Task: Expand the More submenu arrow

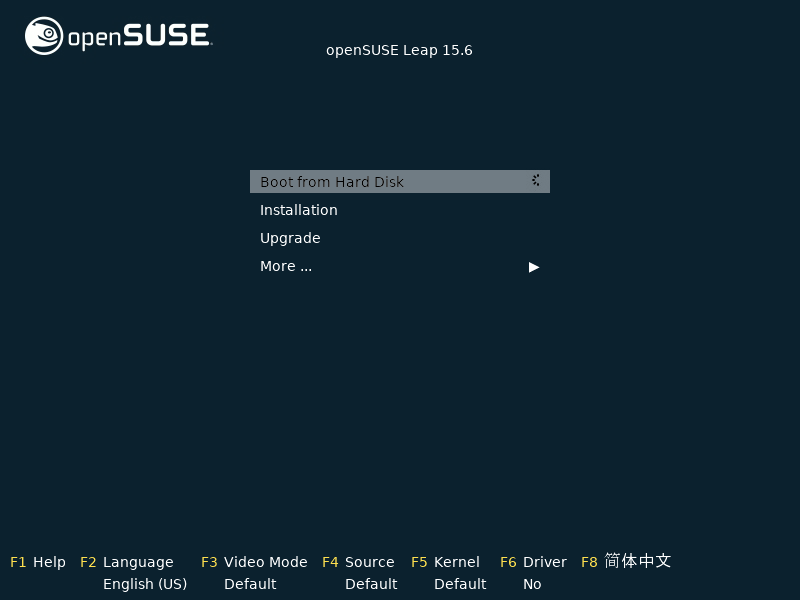Action: 534,267
